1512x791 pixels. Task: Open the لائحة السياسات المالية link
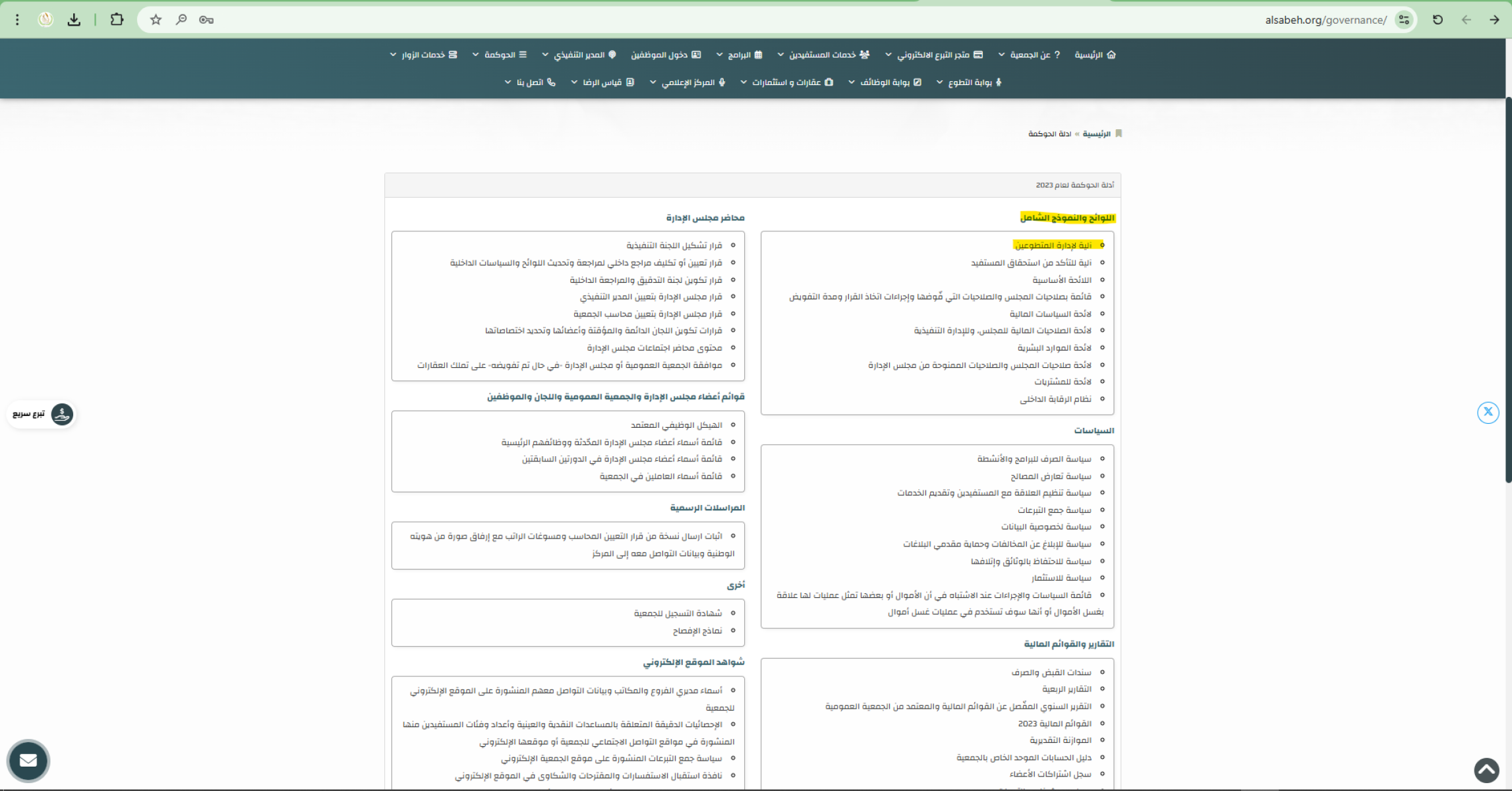[1051, 314]
